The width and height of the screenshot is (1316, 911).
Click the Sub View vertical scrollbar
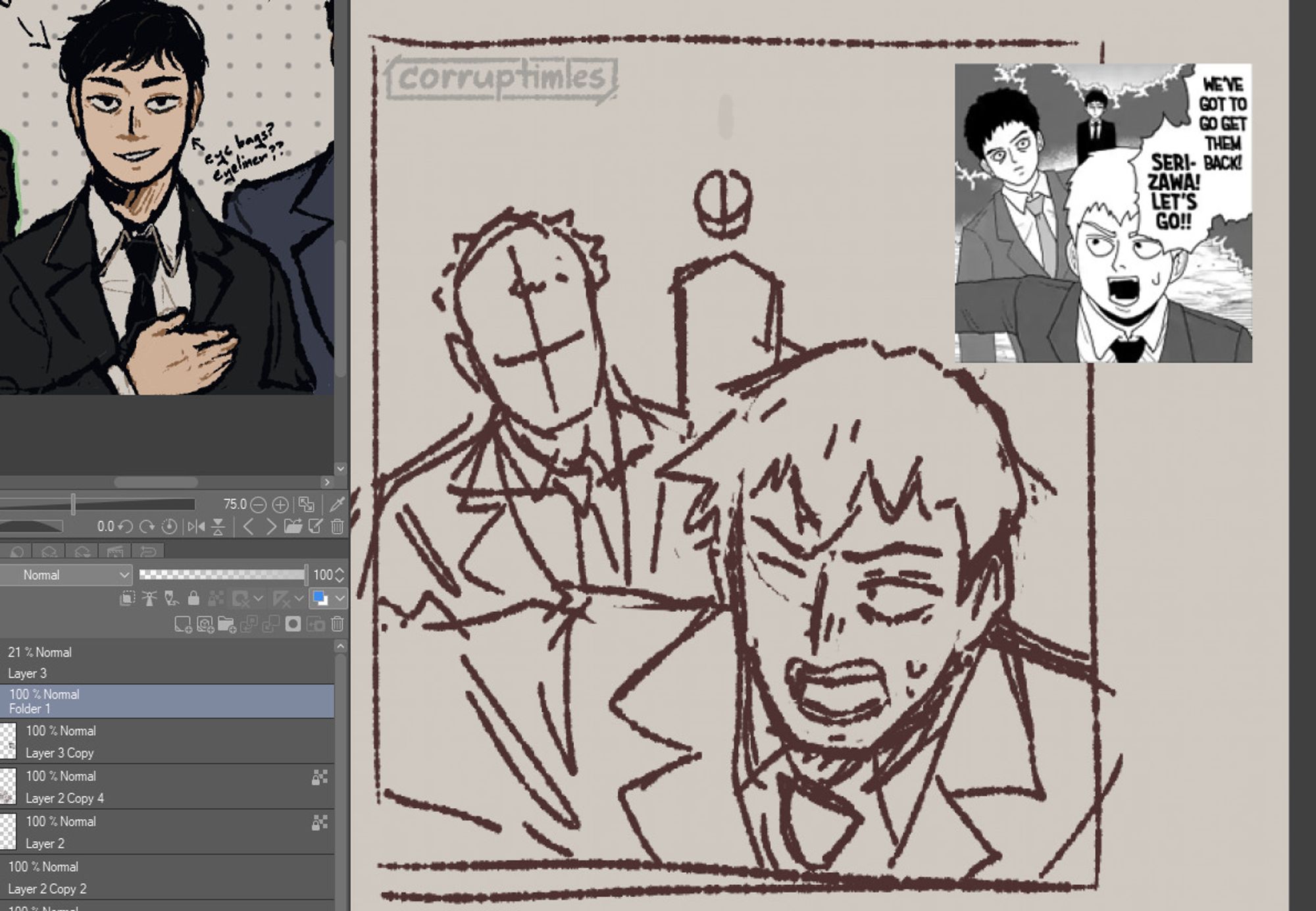point(340,309)
